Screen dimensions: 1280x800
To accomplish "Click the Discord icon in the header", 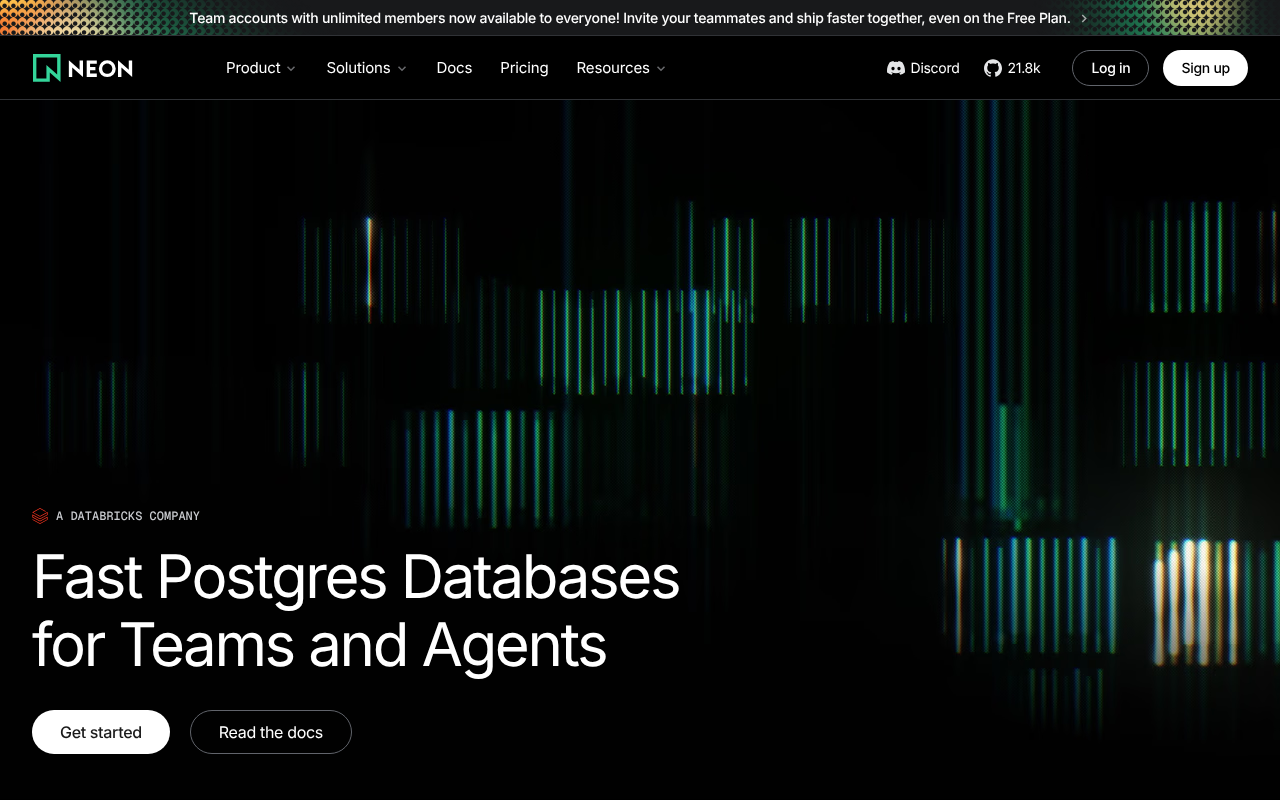I will click(x=896, y=68).
